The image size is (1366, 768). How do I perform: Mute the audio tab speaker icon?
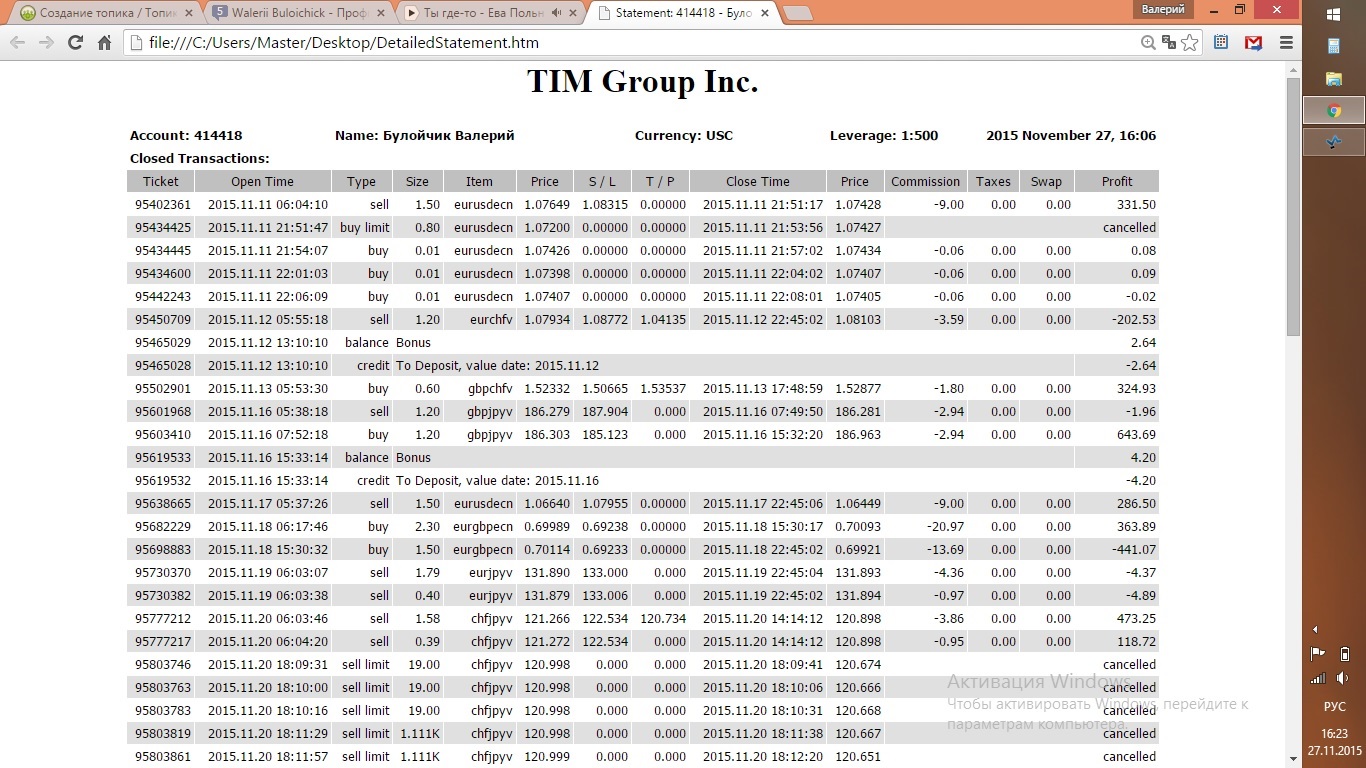point(556,13)
